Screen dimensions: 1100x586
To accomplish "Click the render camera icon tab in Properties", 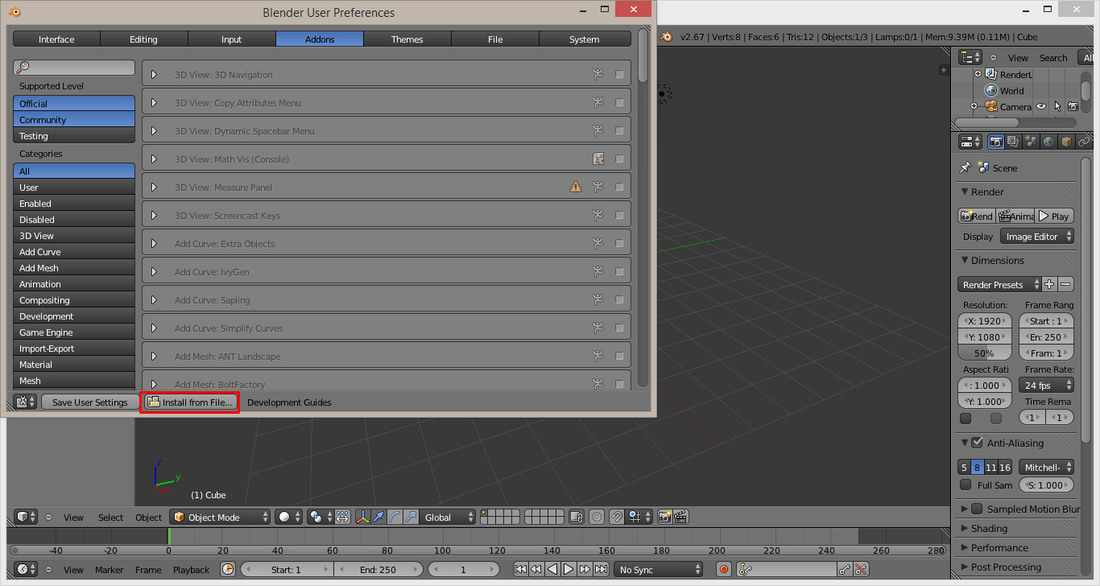I will click(995, 142).
